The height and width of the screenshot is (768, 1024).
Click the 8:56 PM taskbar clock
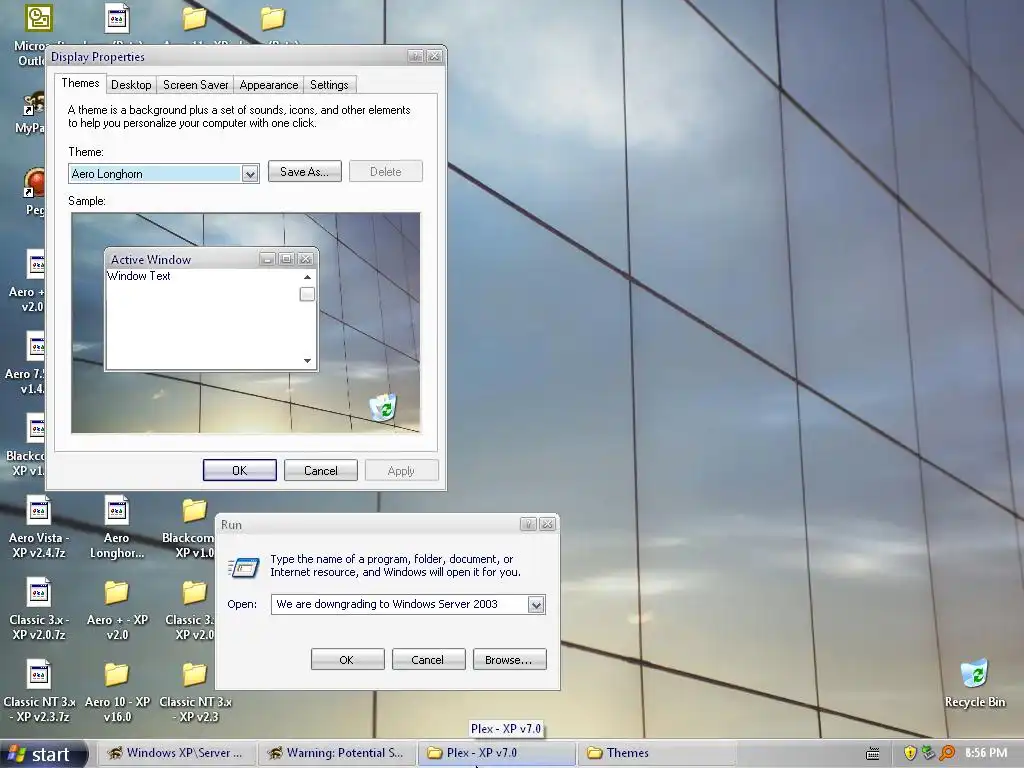pyautogui.click(x=986, y=753)
